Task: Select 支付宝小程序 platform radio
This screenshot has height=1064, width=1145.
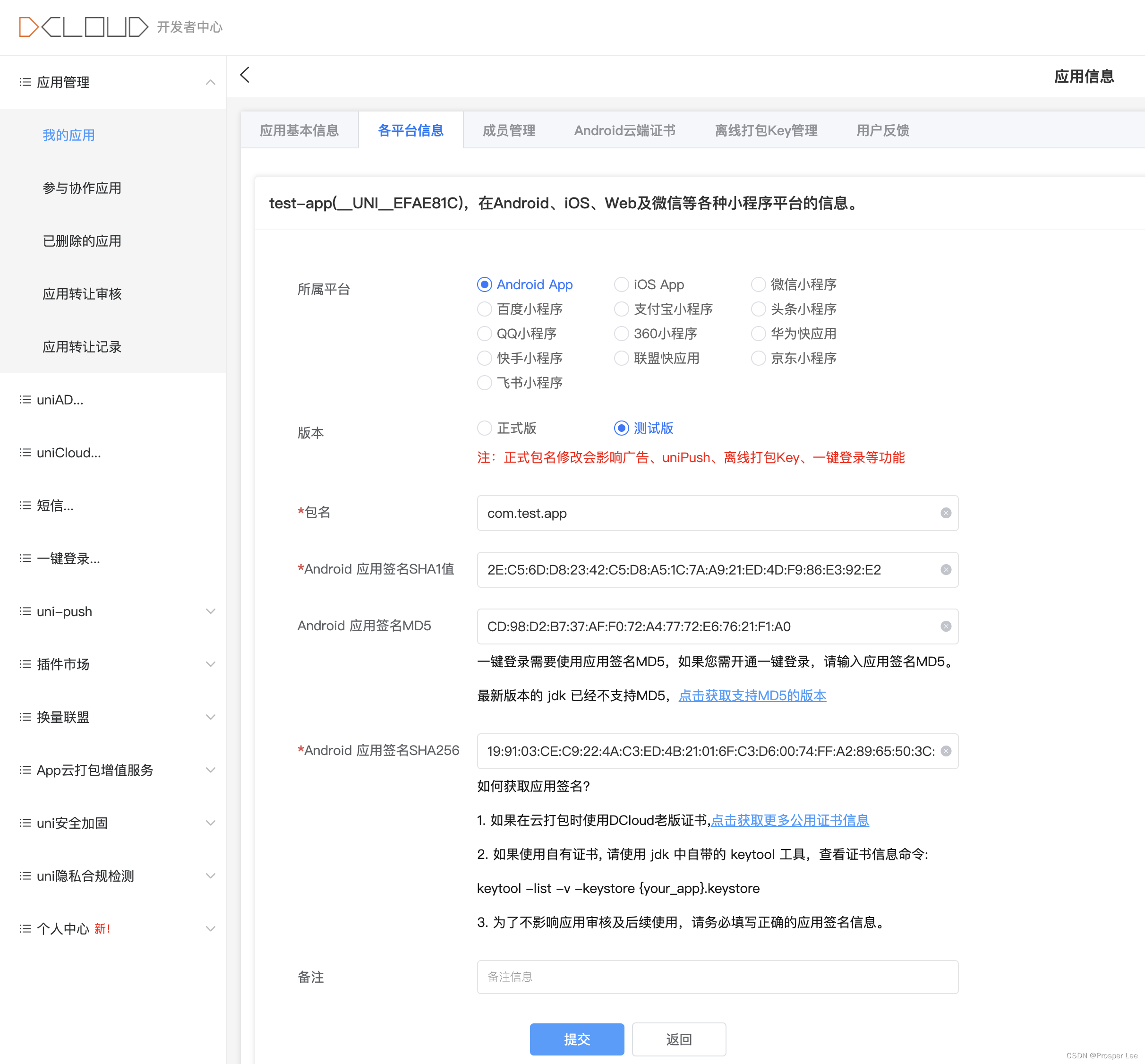Action: coord(621,309)
